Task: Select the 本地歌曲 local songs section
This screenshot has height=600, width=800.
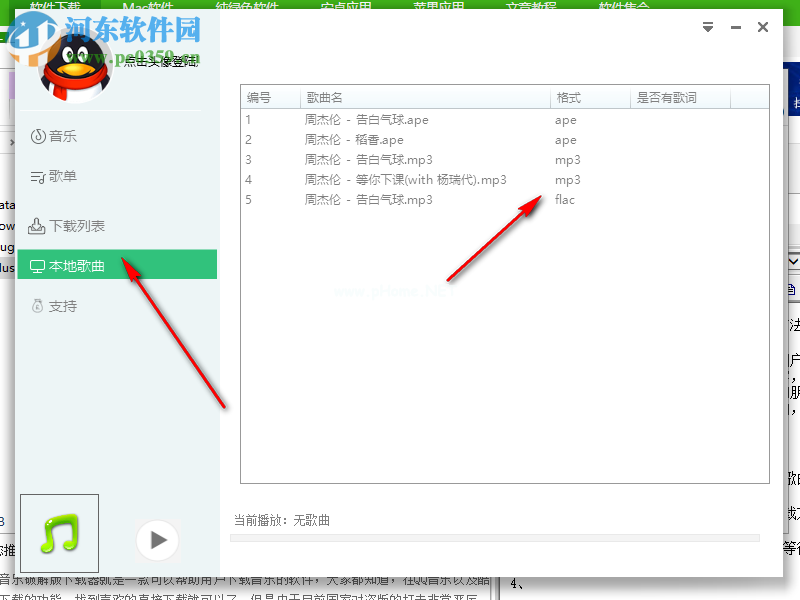Action: (x=65, y=265)
